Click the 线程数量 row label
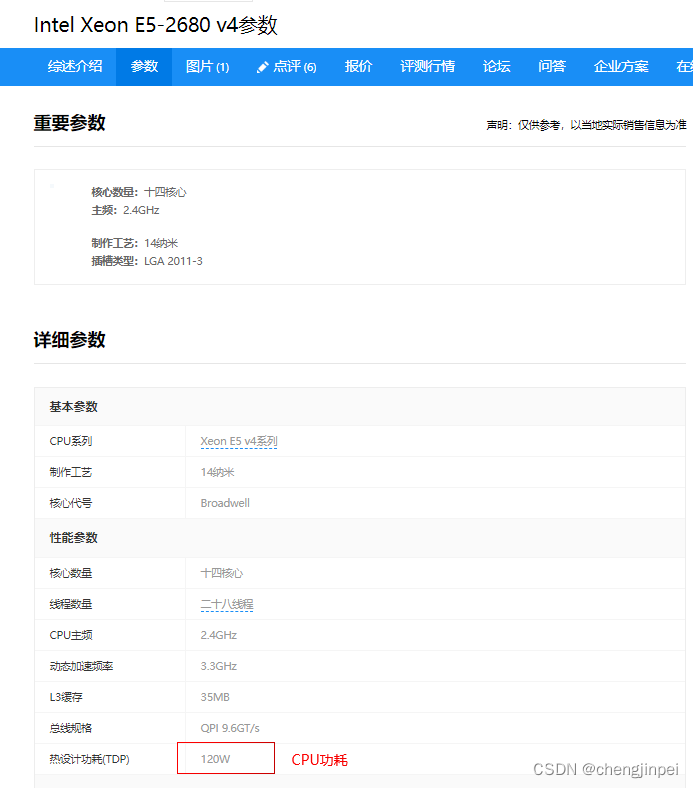 (x=70, y=604)
